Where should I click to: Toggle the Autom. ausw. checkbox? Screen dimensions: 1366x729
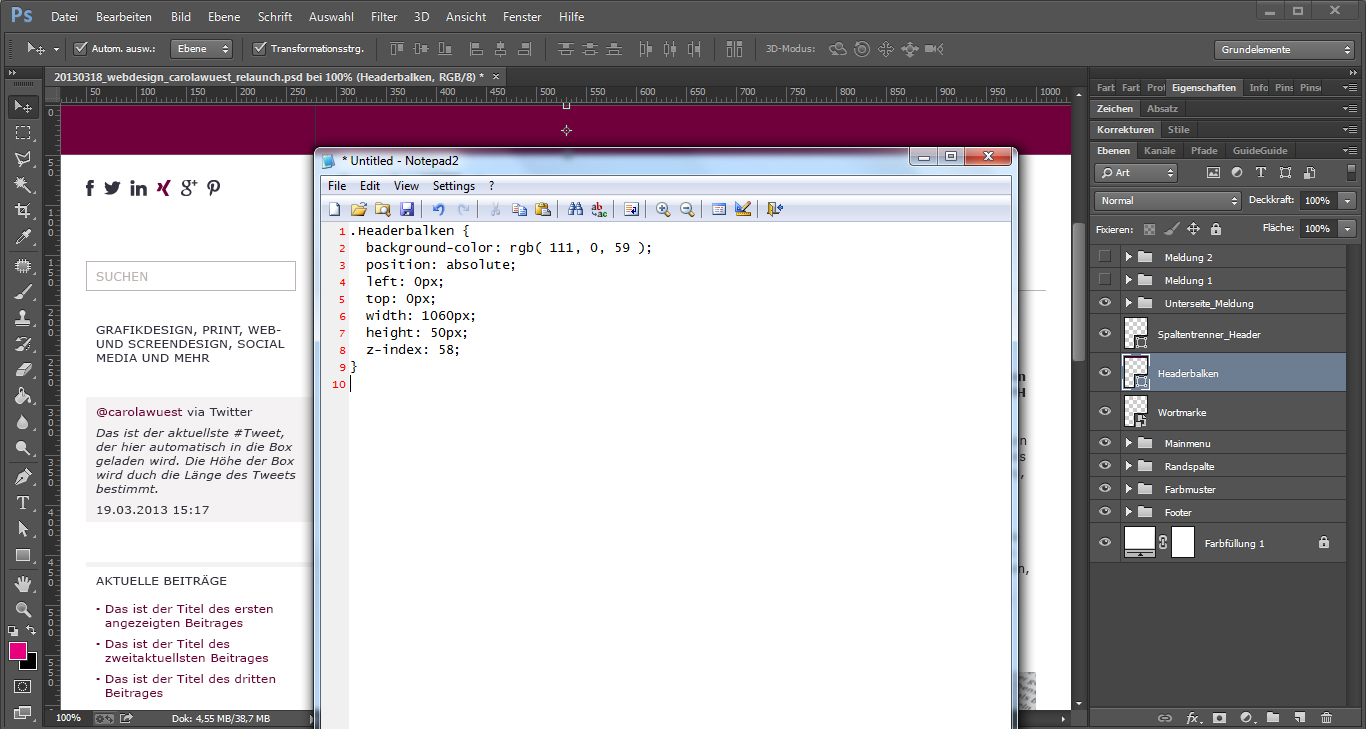(x=81, y=48)
